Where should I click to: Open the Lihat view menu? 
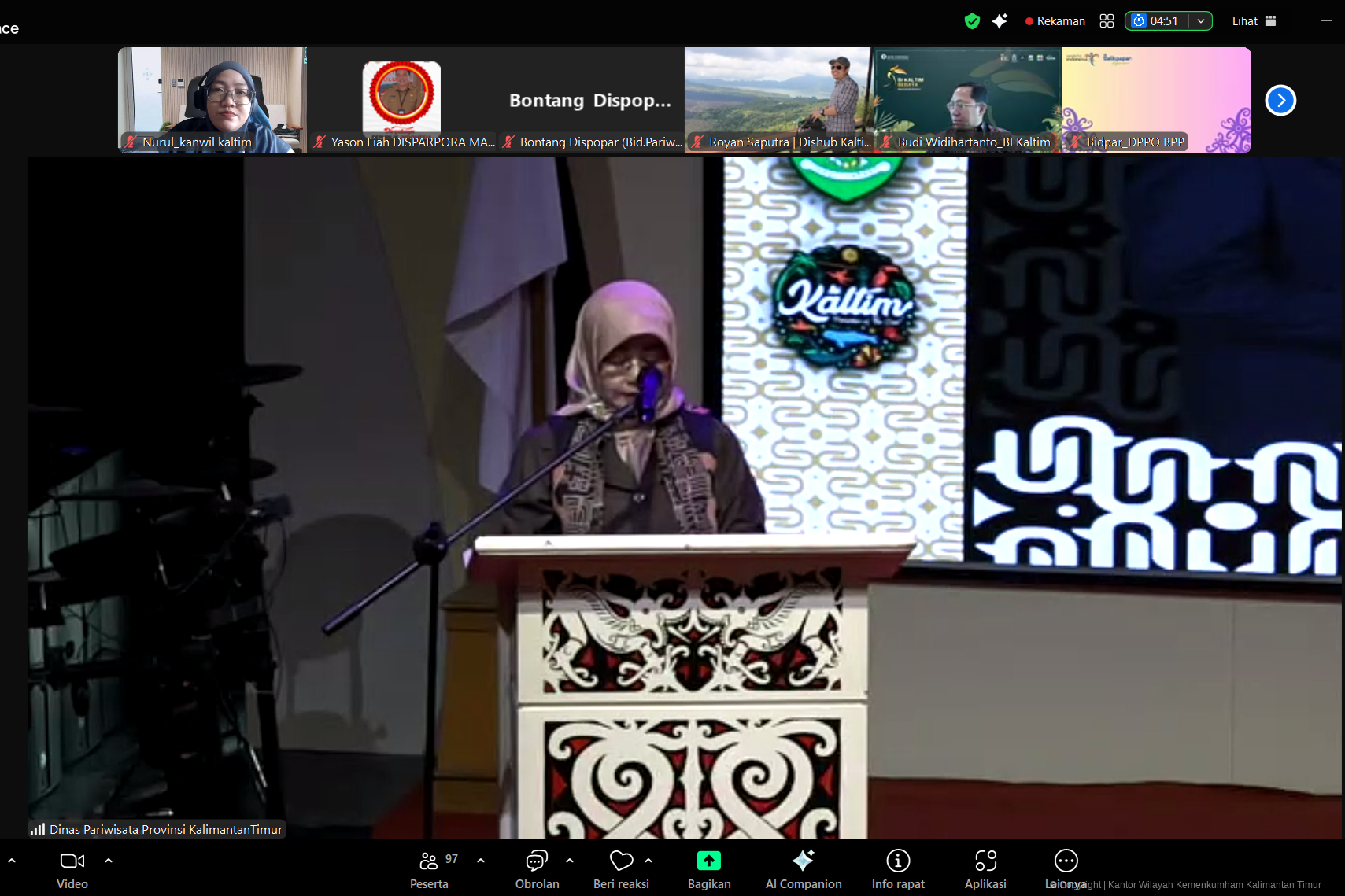1254,21
